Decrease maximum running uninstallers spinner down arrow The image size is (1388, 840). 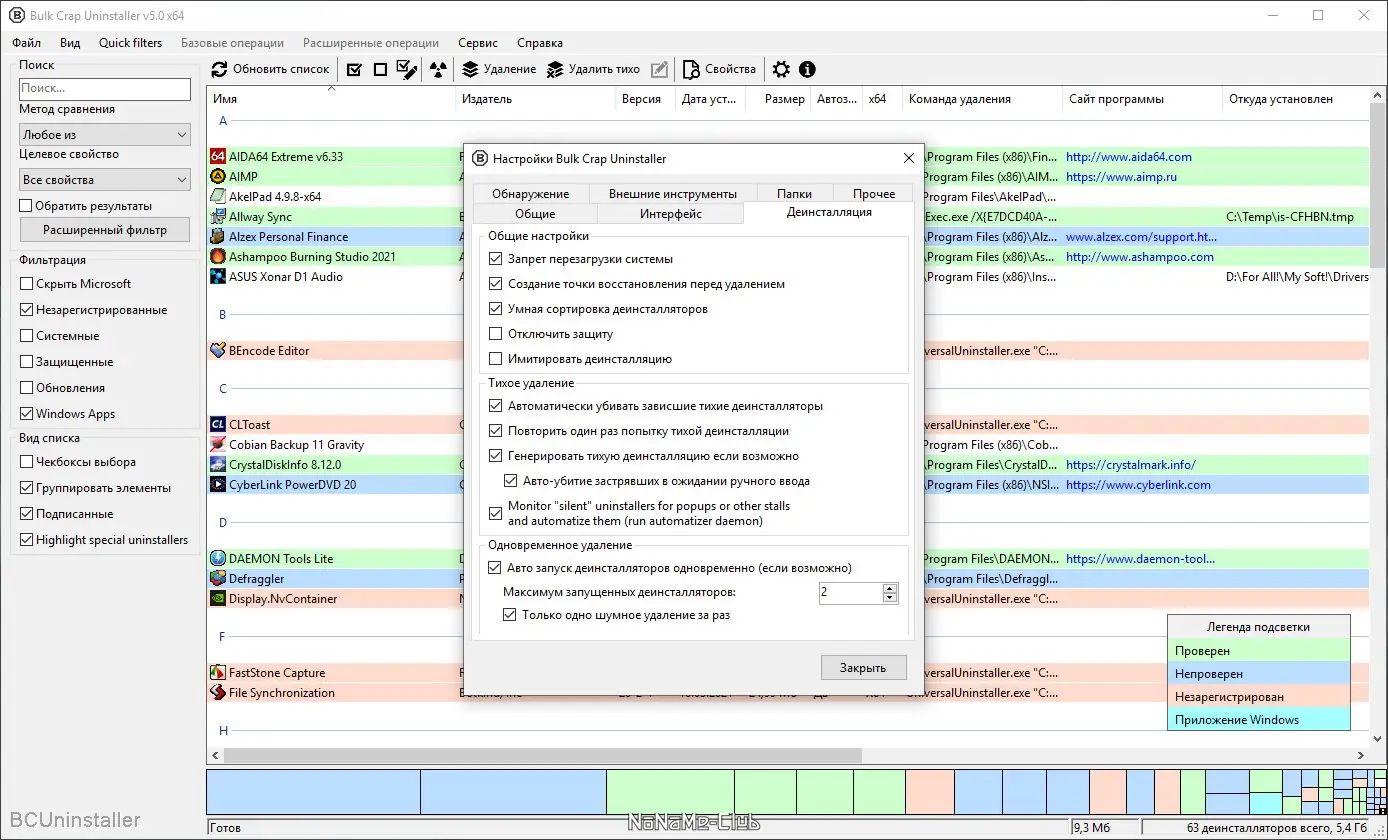tap(890, 598)
